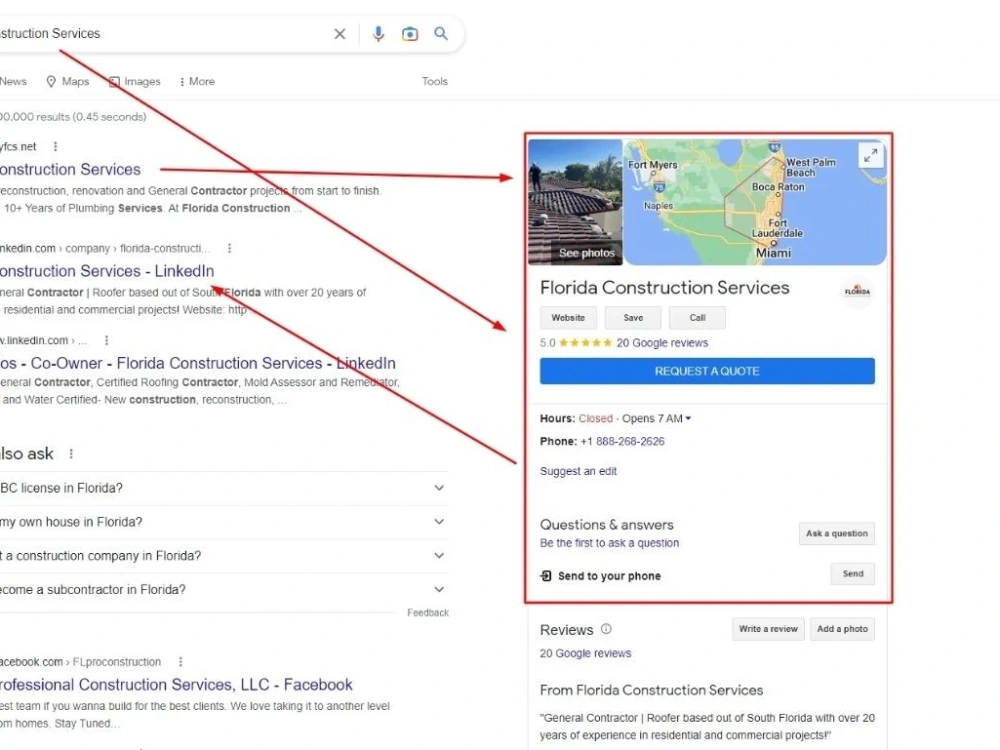Expand the subcontractor in Florida question
Image resolution: width=1000 pixels, height=750 pixels.
pos(223,589)
